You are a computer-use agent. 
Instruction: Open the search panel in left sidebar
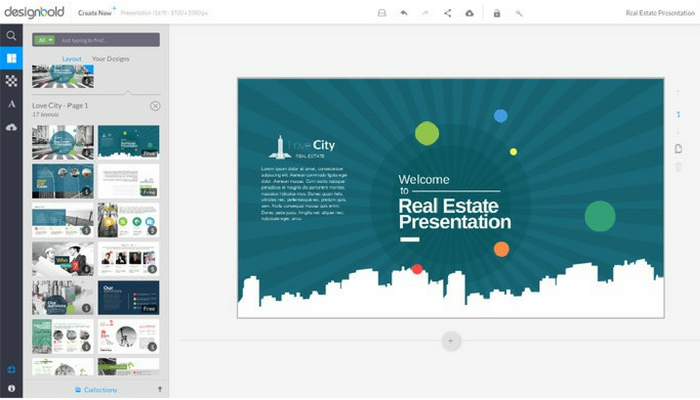(x=11, y=35)
